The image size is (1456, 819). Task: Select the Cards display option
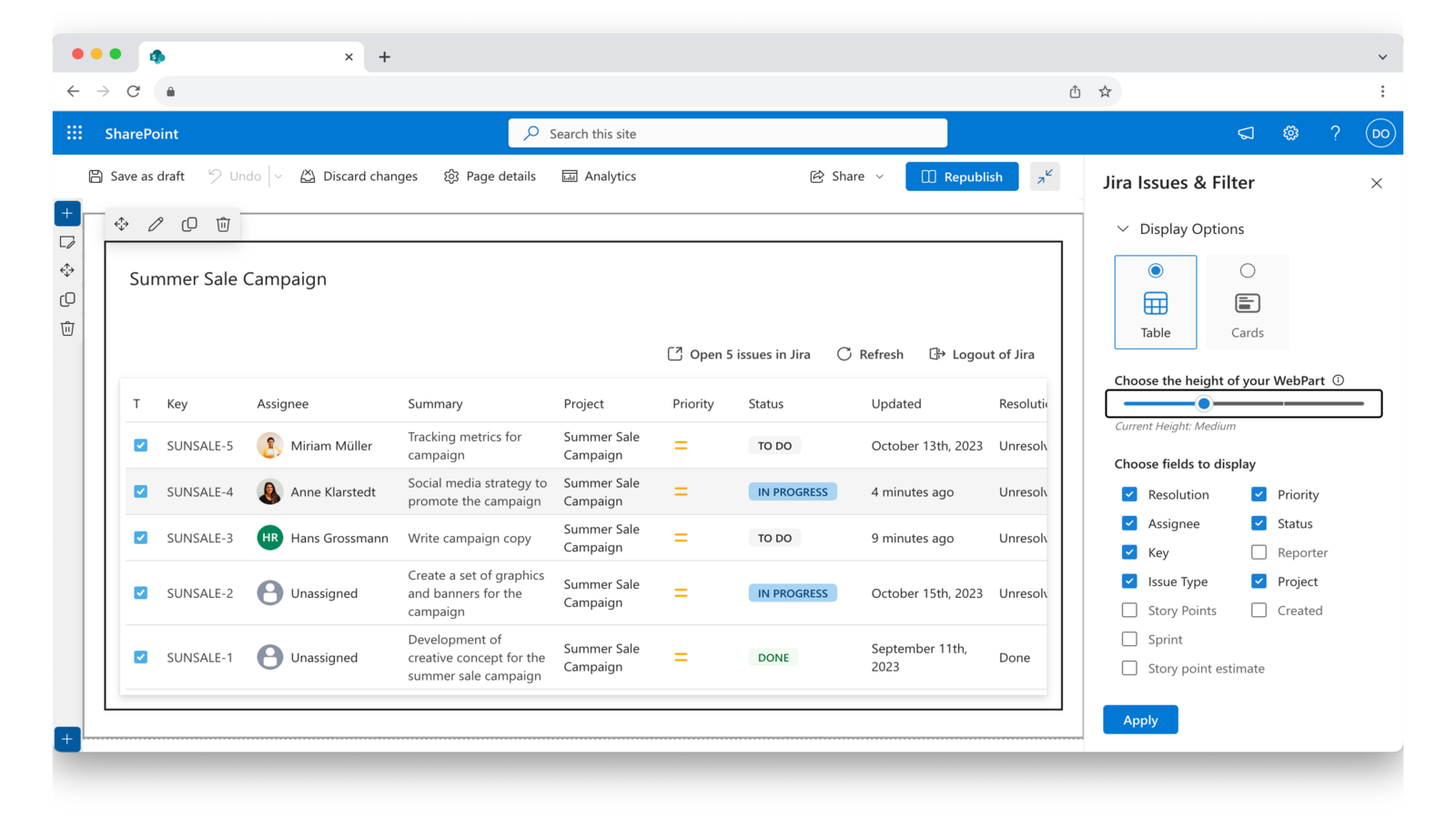pyautogui.click(x=1247, y=302)
